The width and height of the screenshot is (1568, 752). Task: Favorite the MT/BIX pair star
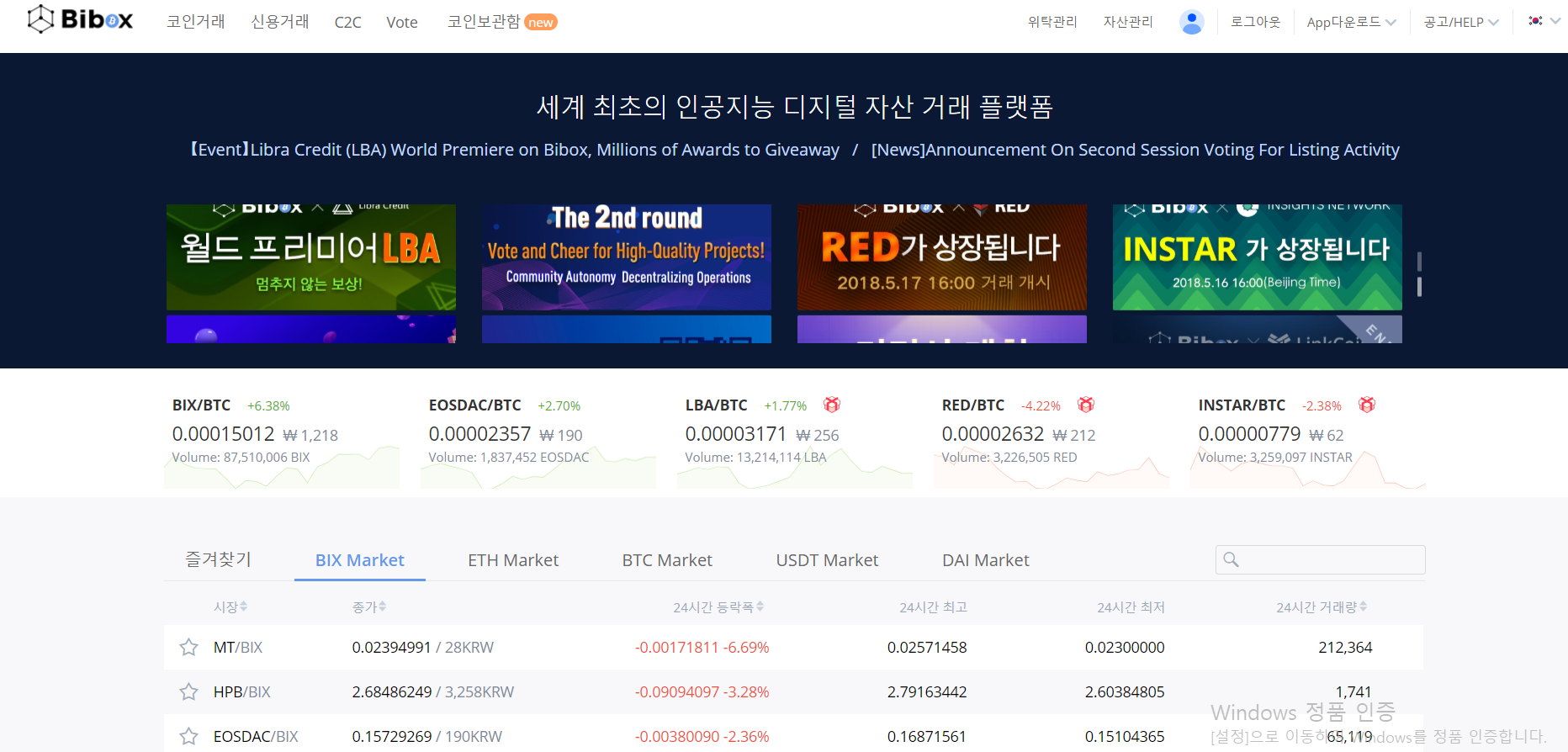(x=188, y=647)
